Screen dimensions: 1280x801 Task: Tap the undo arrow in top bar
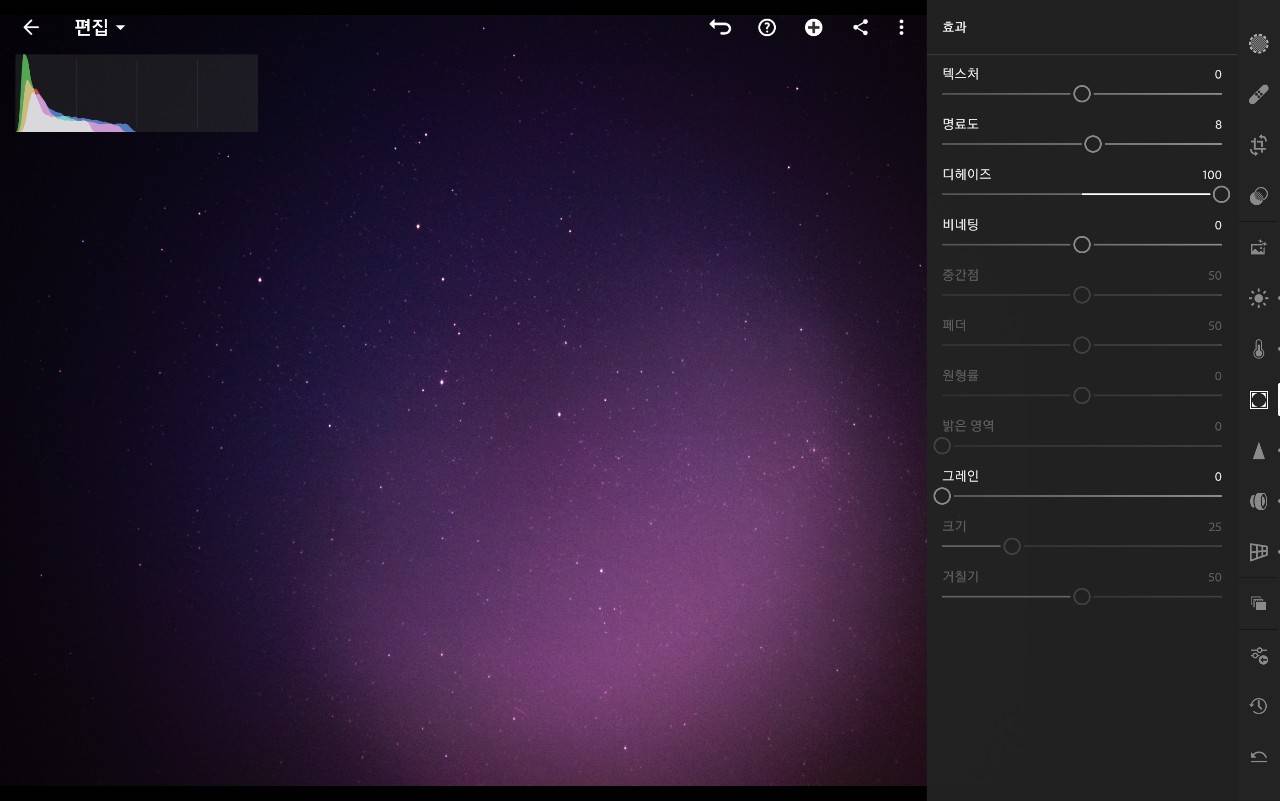720,28
